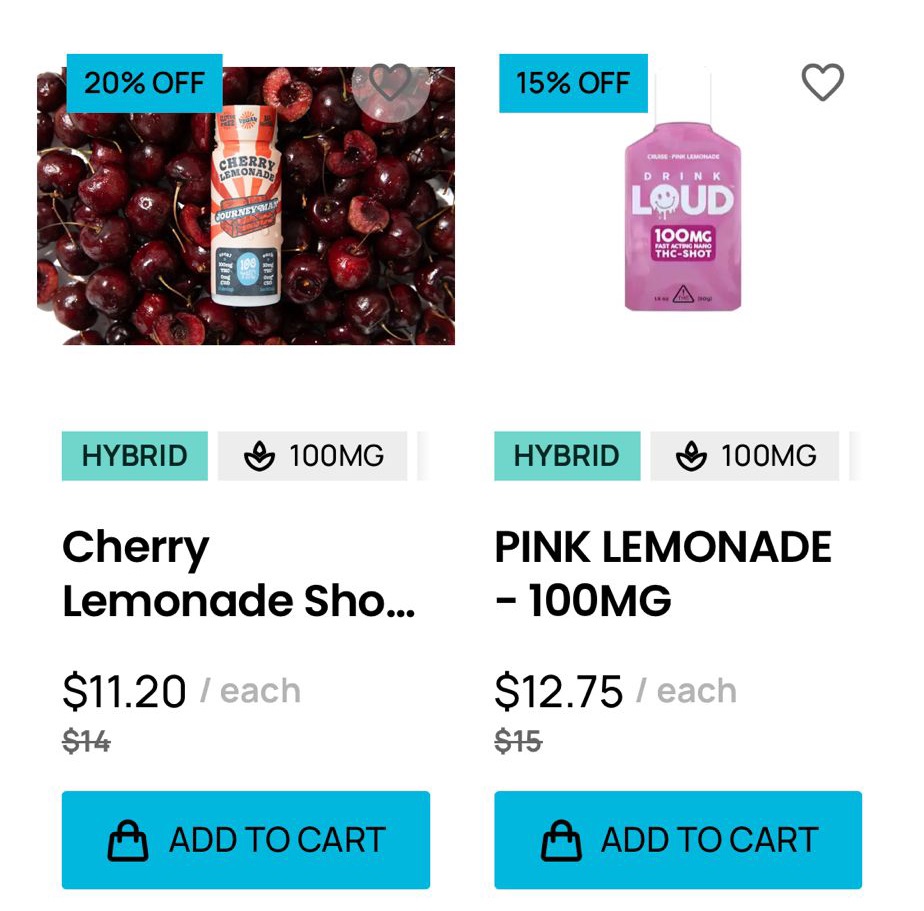This screenshot has height=911, width=924.
Task: Click the $11.20 each price
Action: pyautogui.click(x=125, y=691)
